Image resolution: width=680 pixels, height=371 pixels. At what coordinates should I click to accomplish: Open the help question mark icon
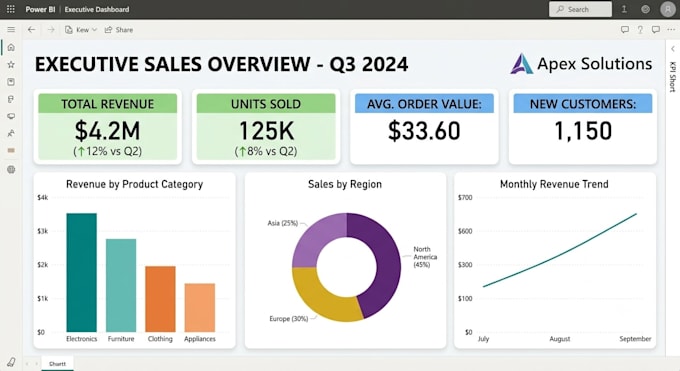click(640, 30)
